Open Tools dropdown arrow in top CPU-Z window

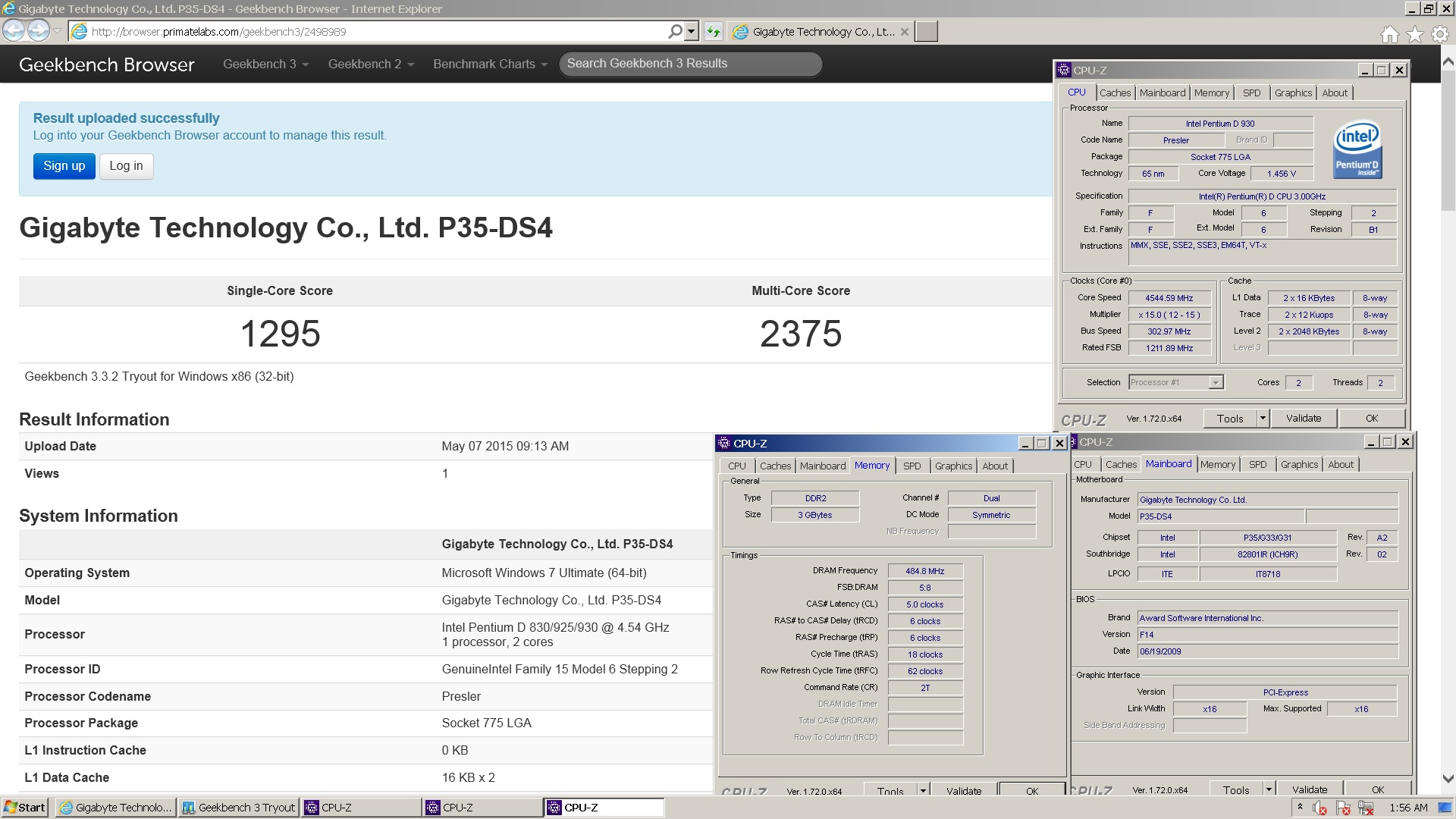coord(1263,419)
